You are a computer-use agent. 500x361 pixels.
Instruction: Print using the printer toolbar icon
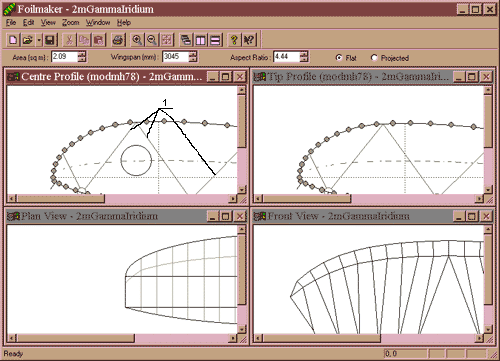[118, 40]
